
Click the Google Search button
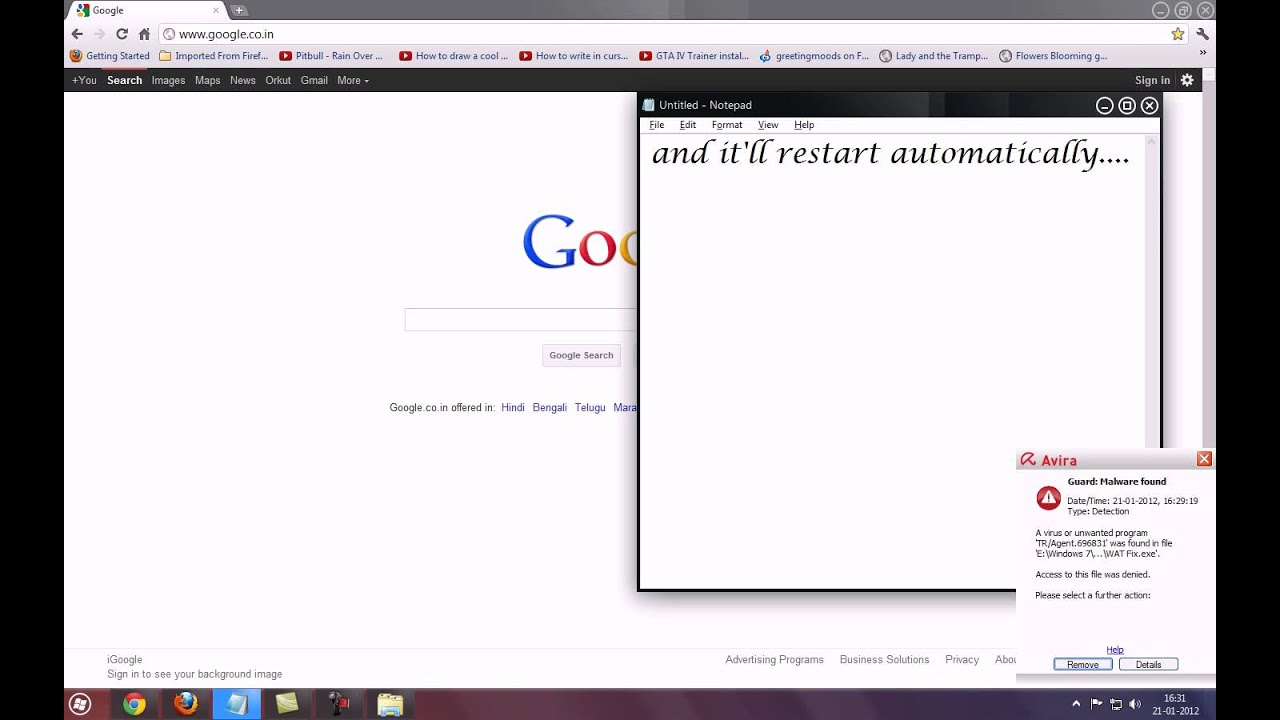pyautogui.click(x=581, y=355)
